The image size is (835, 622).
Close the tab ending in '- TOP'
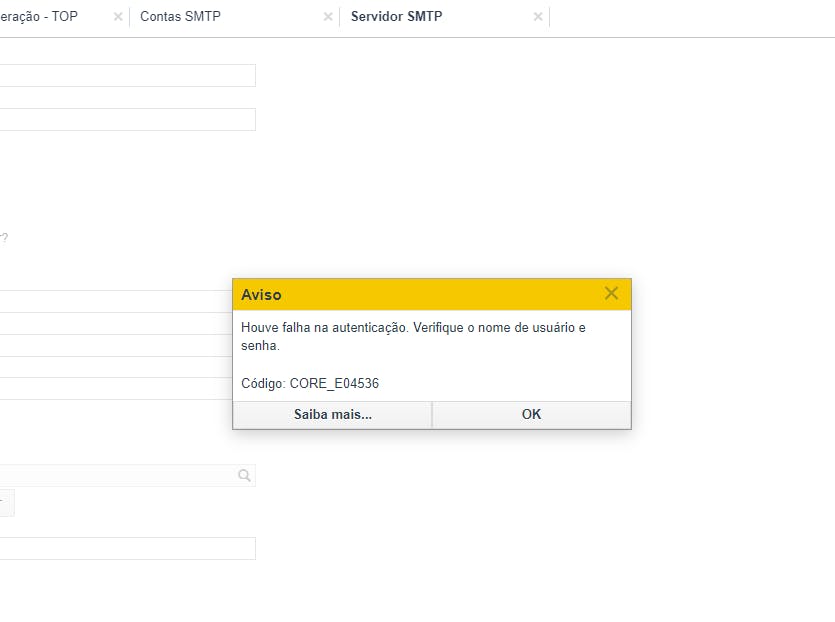pos(118,17)
